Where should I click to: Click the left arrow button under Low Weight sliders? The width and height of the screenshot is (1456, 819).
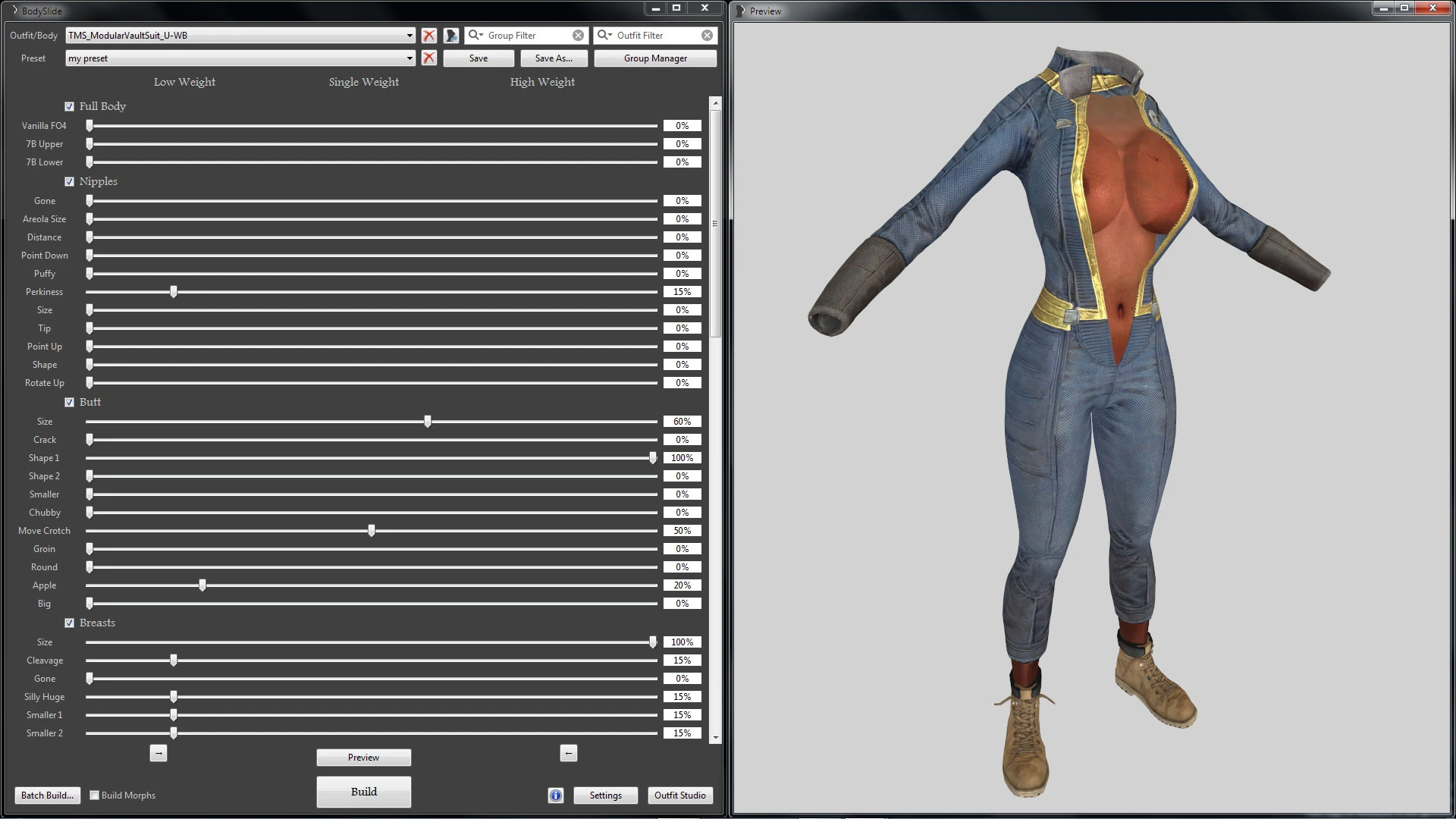[158, 753]
